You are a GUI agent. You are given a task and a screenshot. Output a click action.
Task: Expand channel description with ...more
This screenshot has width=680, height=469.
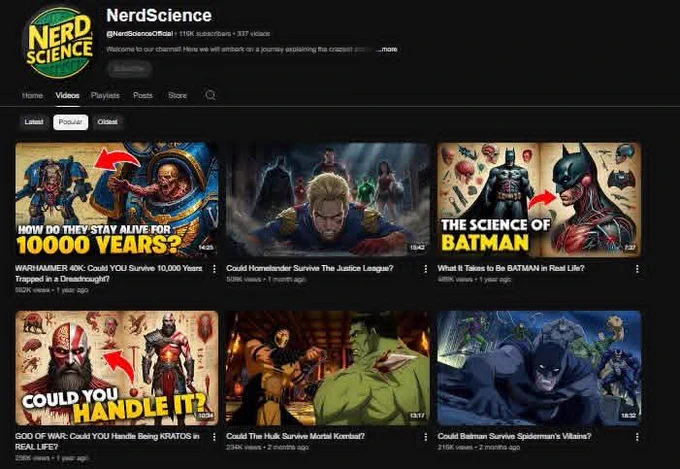pos(387,49)
